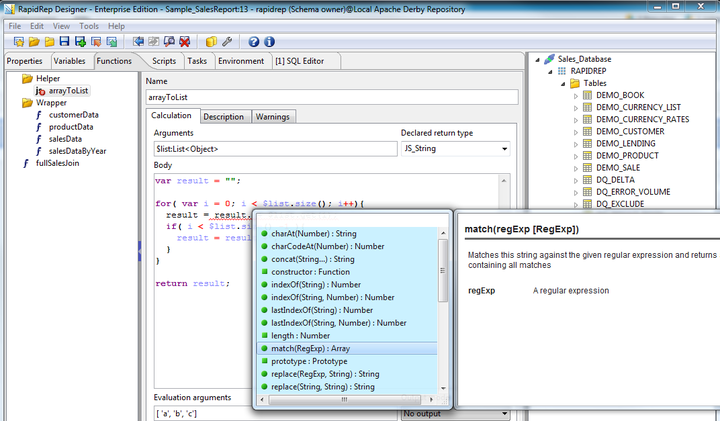This screenshot has height=421, width=720.
Task: Click the yellow database cylinders icon
Action: pyautogui.click(x=211, y=42)
